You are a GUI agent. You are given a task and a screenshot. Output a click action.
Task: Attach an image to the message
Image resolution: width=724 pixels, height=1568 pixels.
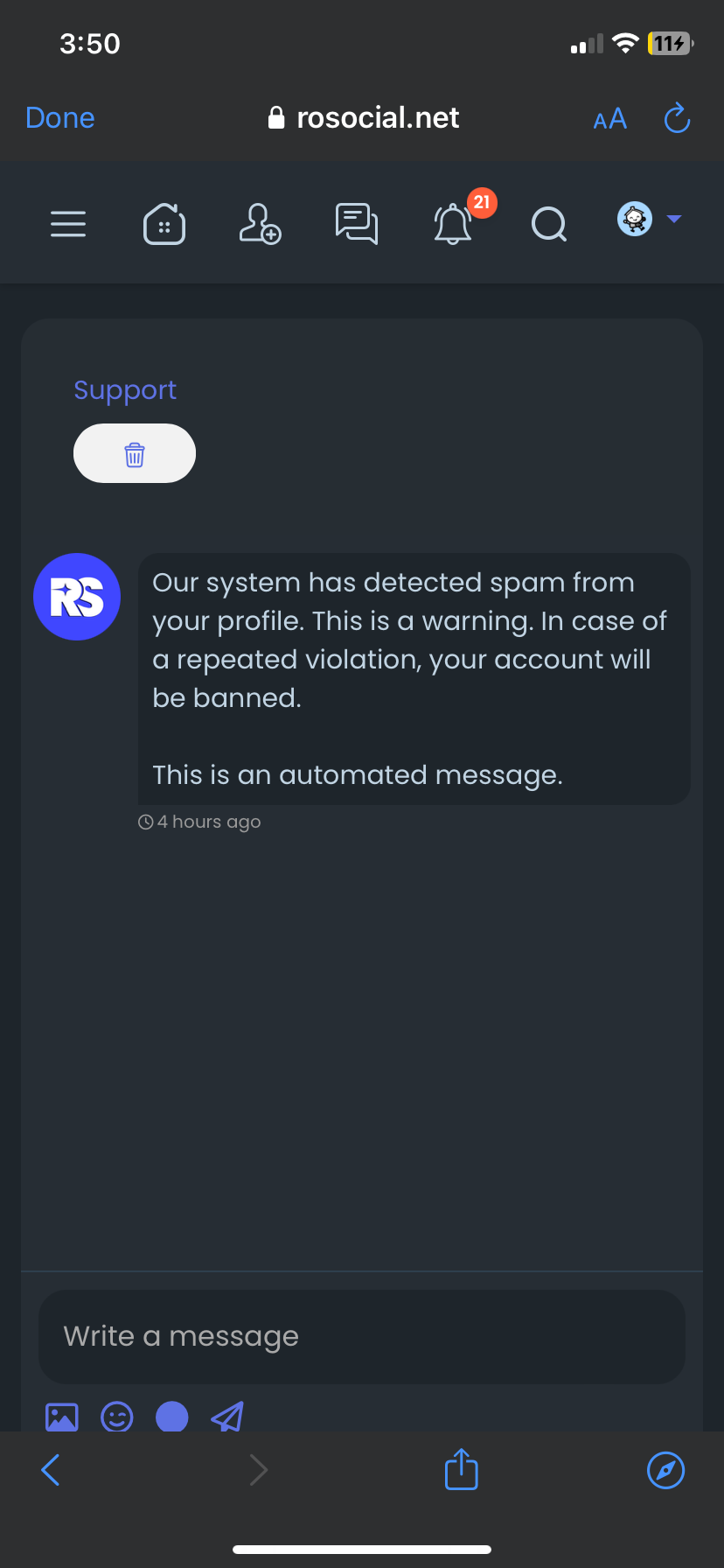pyautogui.click(x=61, y=1417)
